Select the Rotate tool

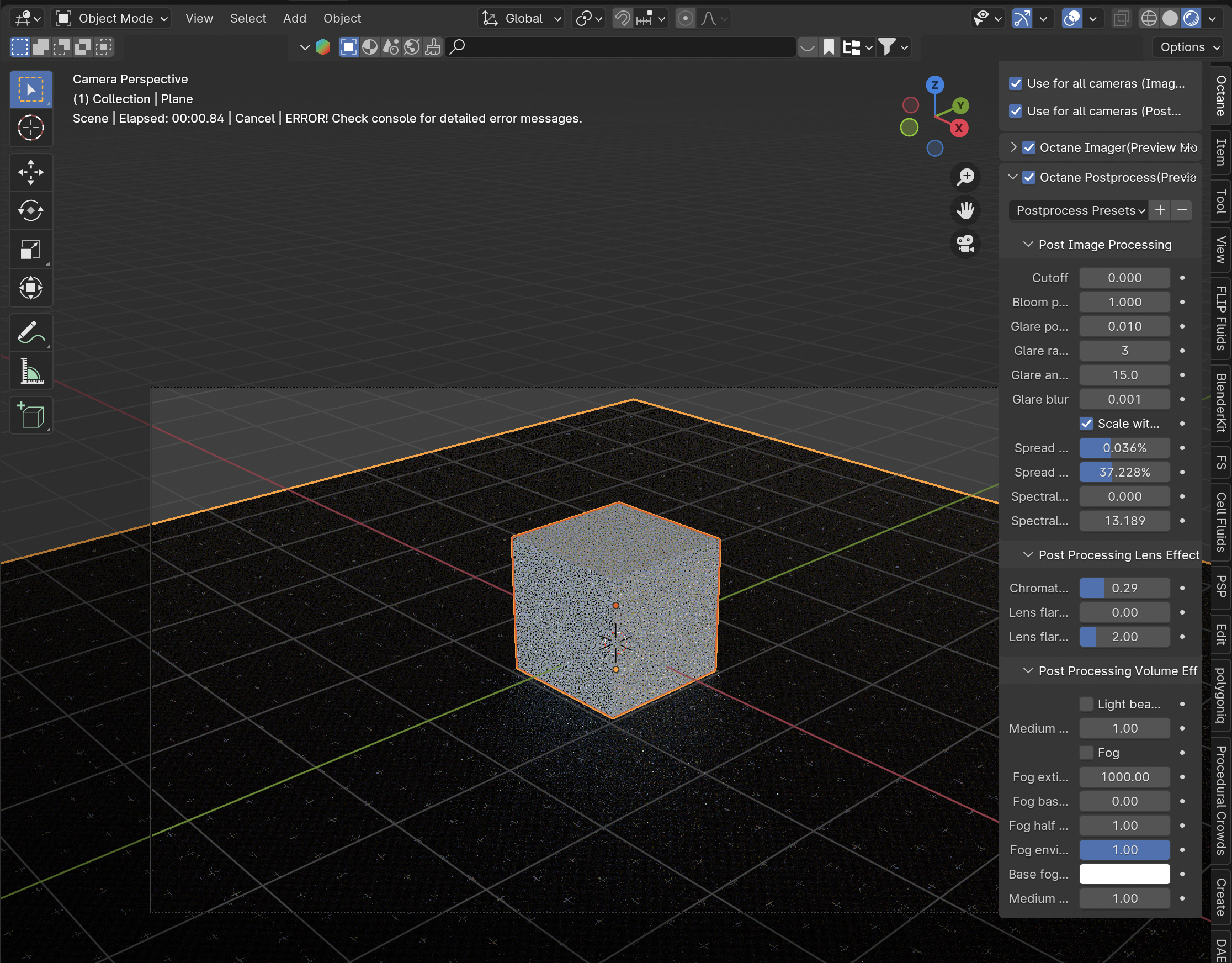[x=31, y=210]
